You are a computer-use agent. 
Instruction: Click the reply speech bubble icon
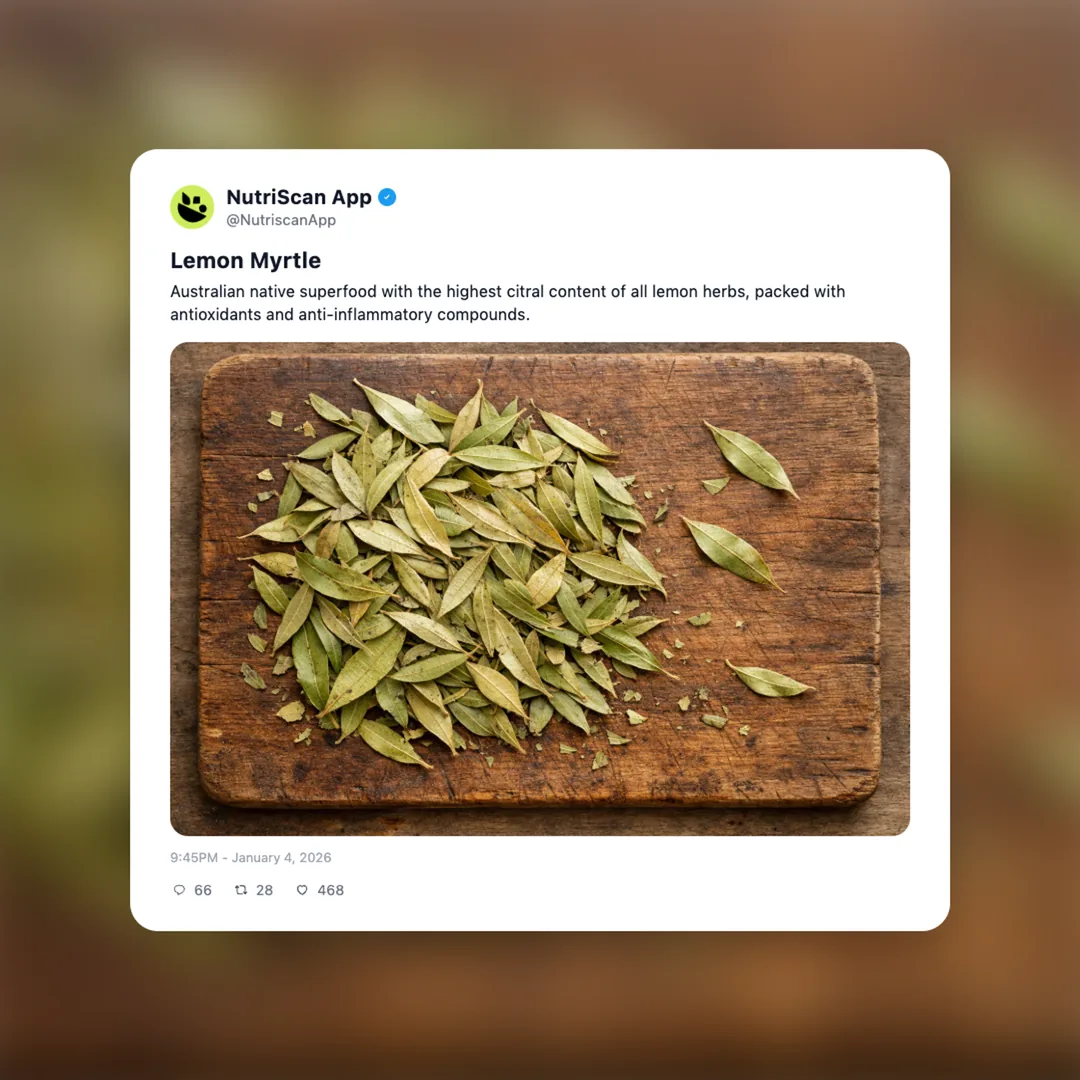179,890
